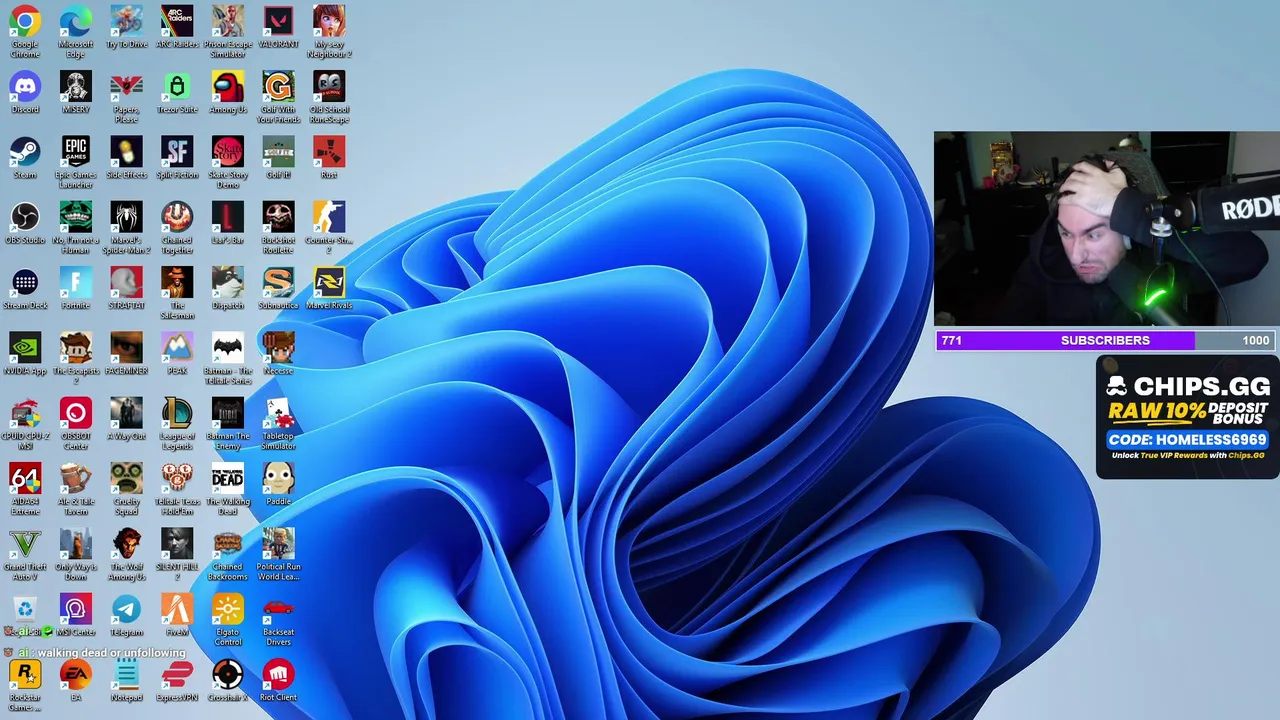Open OBS Studio from the desktop
The image size is (1280, 720).
coord(25,217)
